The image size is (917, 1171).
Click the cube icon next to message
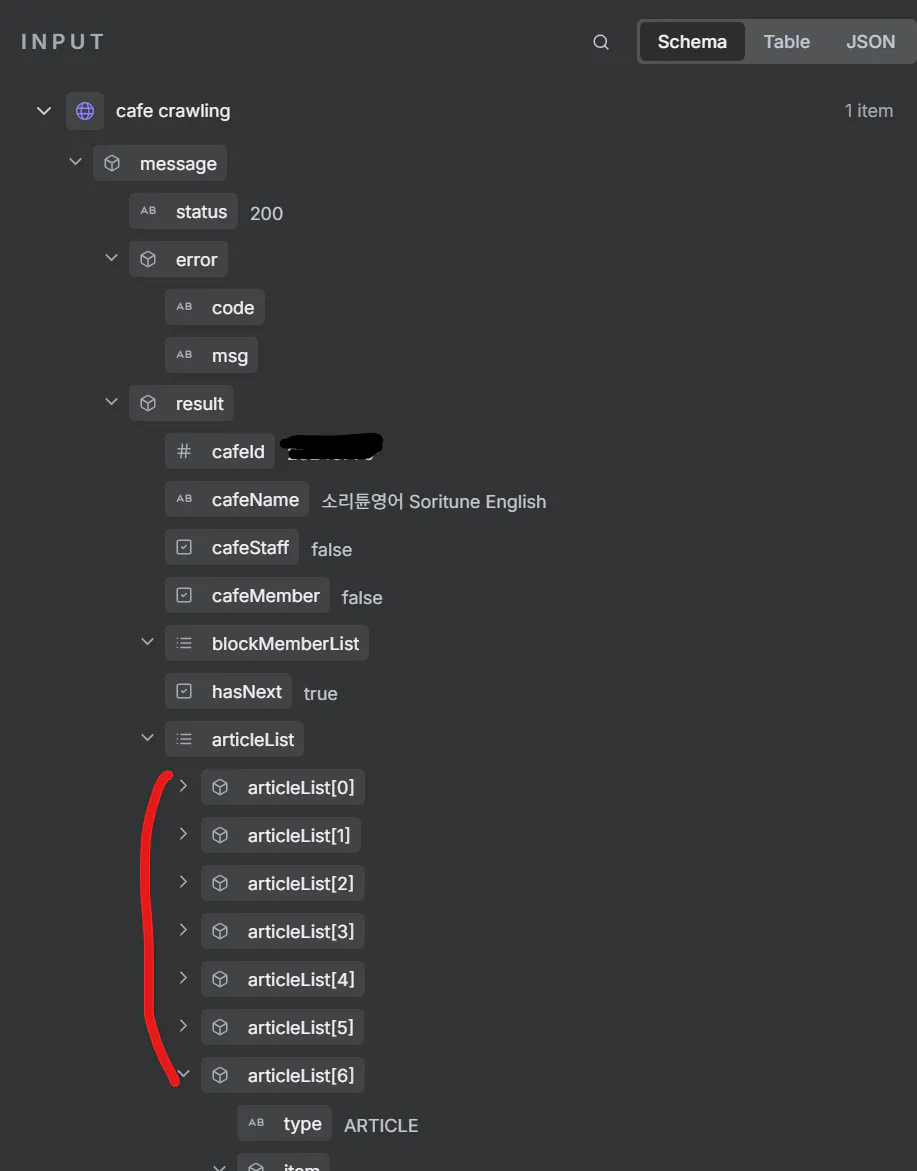(112, 164)
